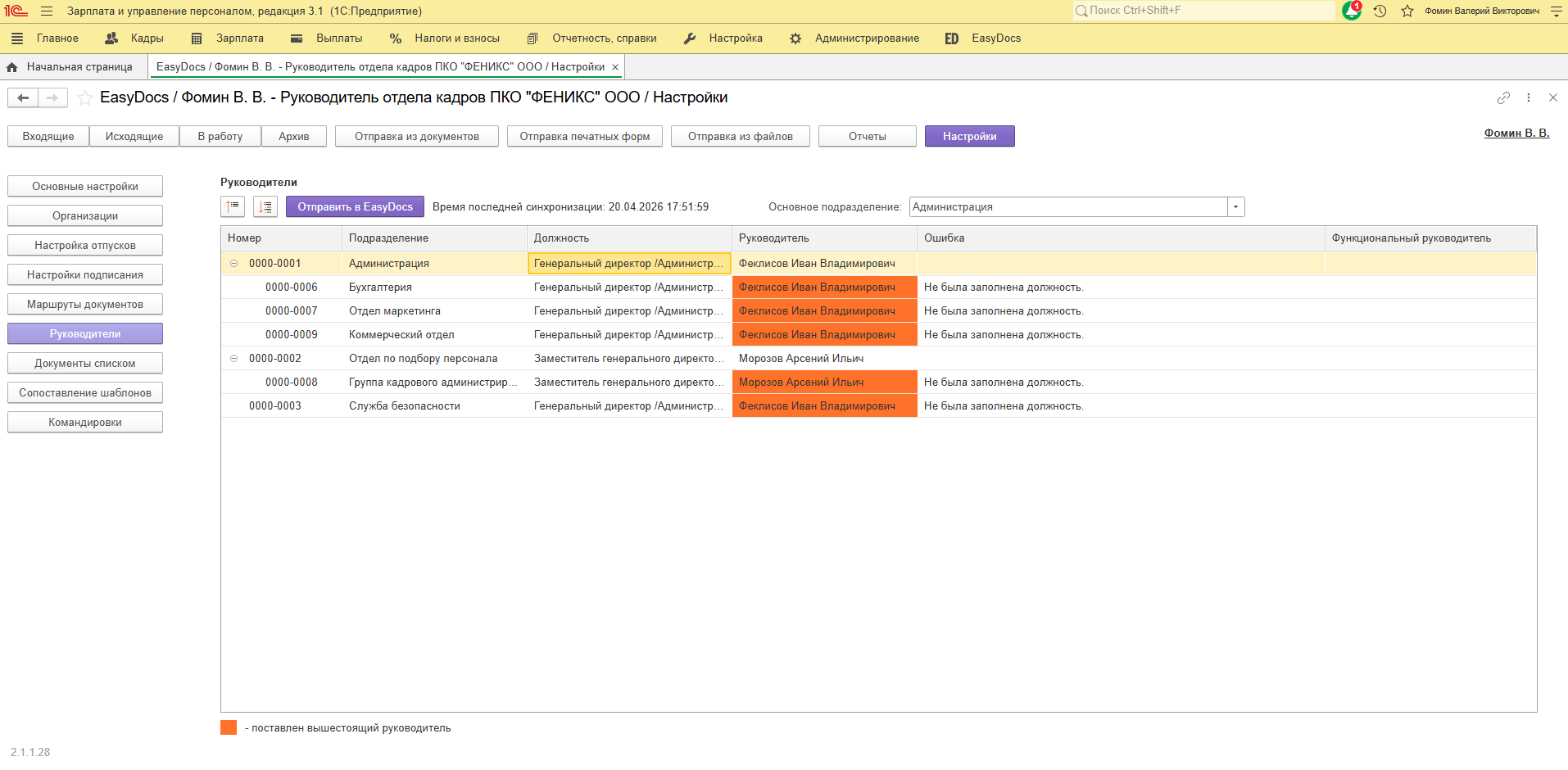
Task: Click the Группа кадрового администрирования cell
Action: 434,383
